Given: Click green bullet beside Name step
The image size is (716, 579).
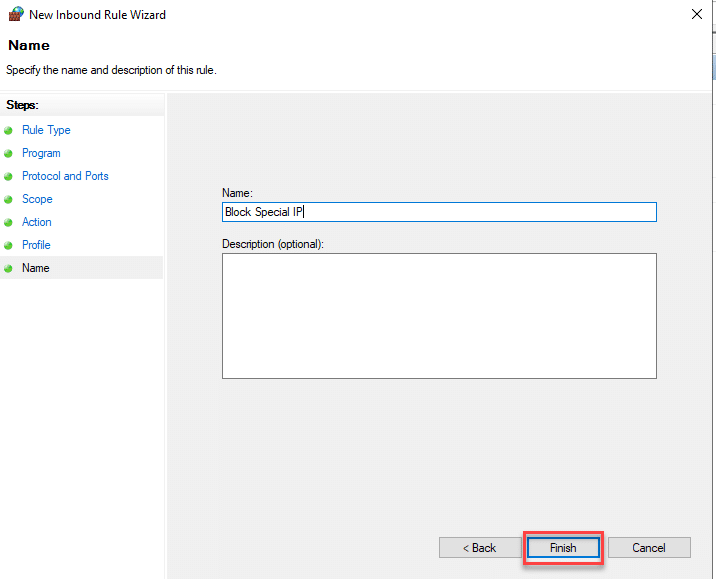Looking at the screenshot, I should (x=9, y=268).
